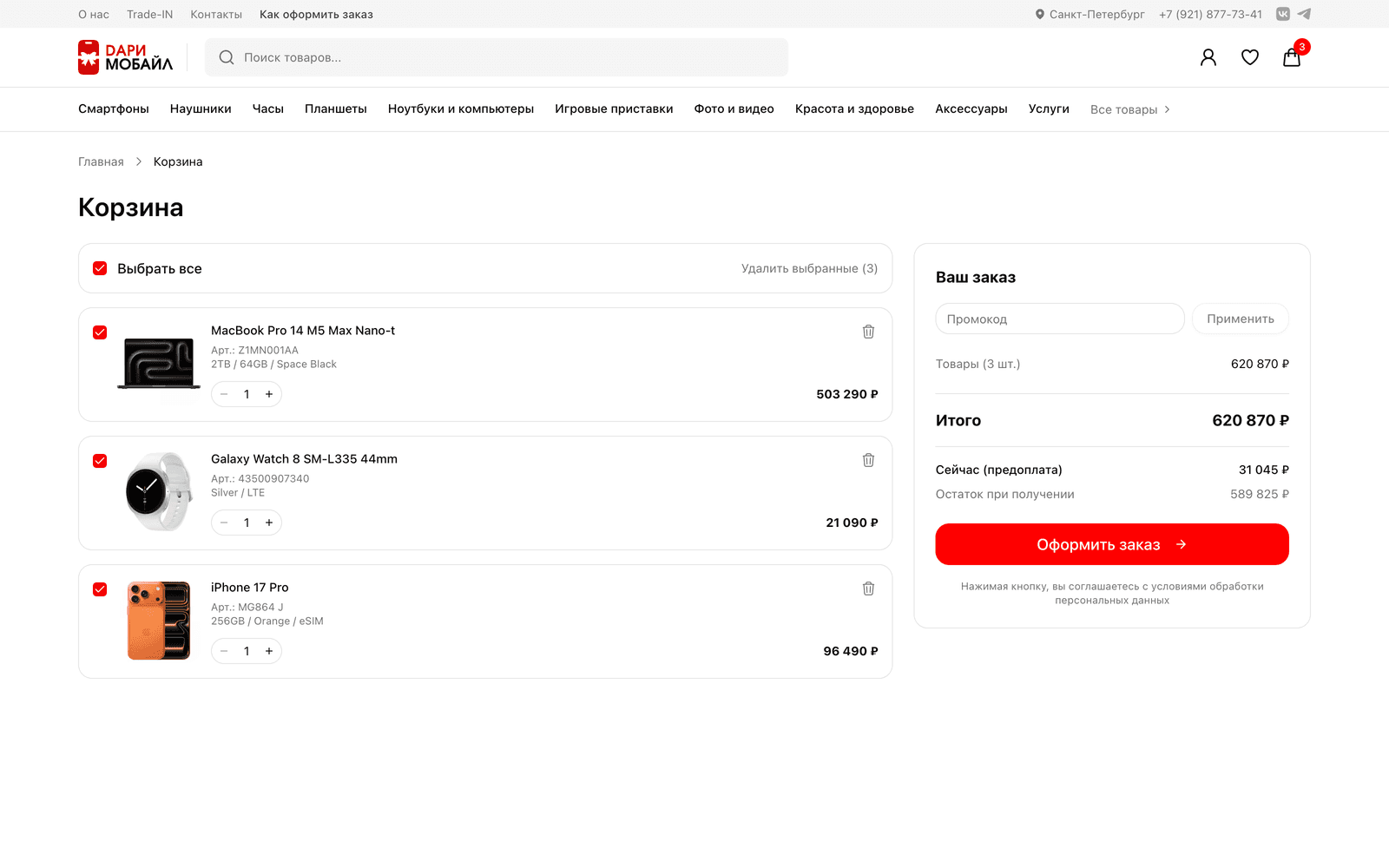Select the 21 090 ₽ price text
The height and width of the screenshot is (868, 1389).
pyautogui.click(x=852, y=523)
